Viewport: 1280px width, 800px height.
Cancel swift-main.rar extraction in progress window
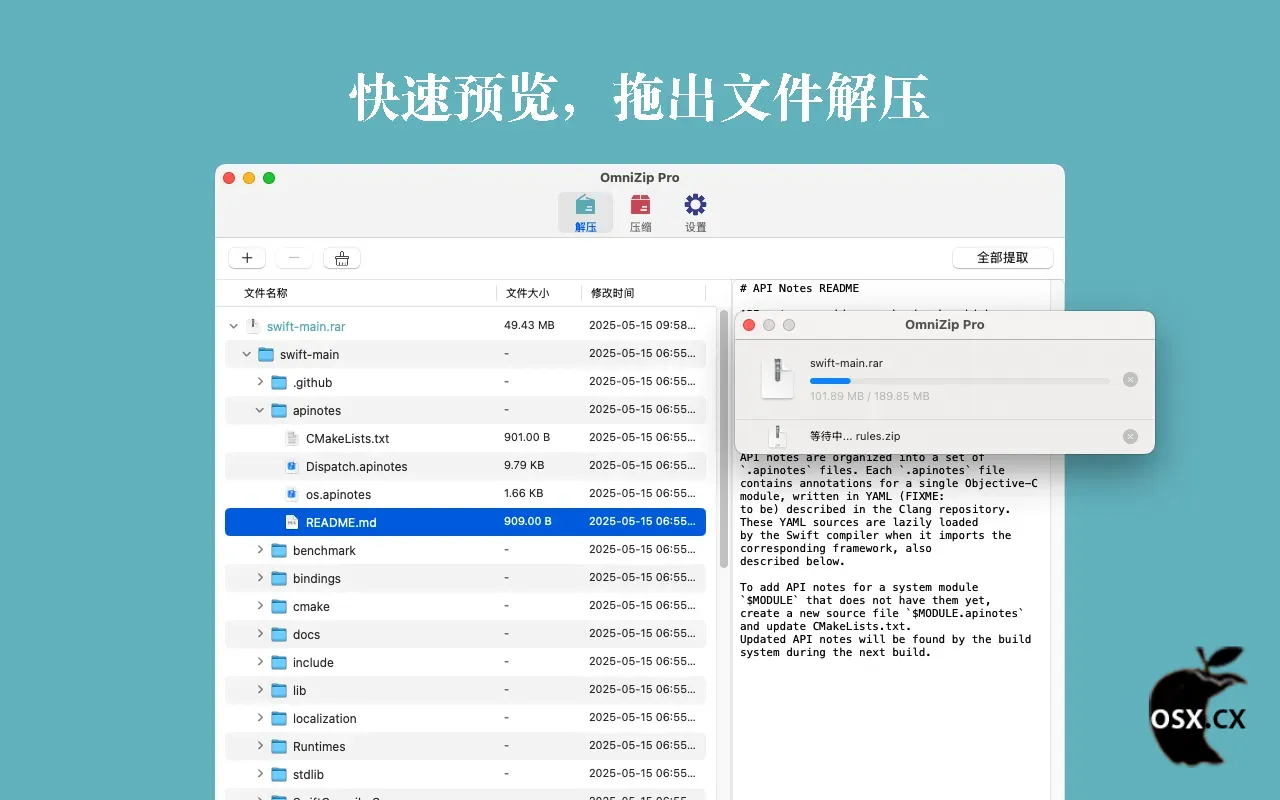point(1130,380)
